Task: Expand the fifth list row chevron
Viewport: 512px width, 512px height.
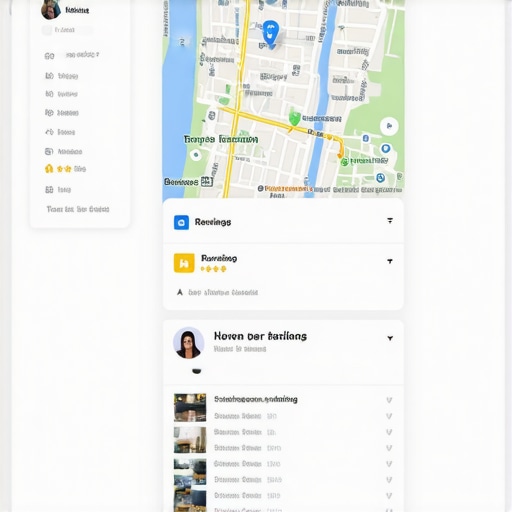Action: pos(389,464)
